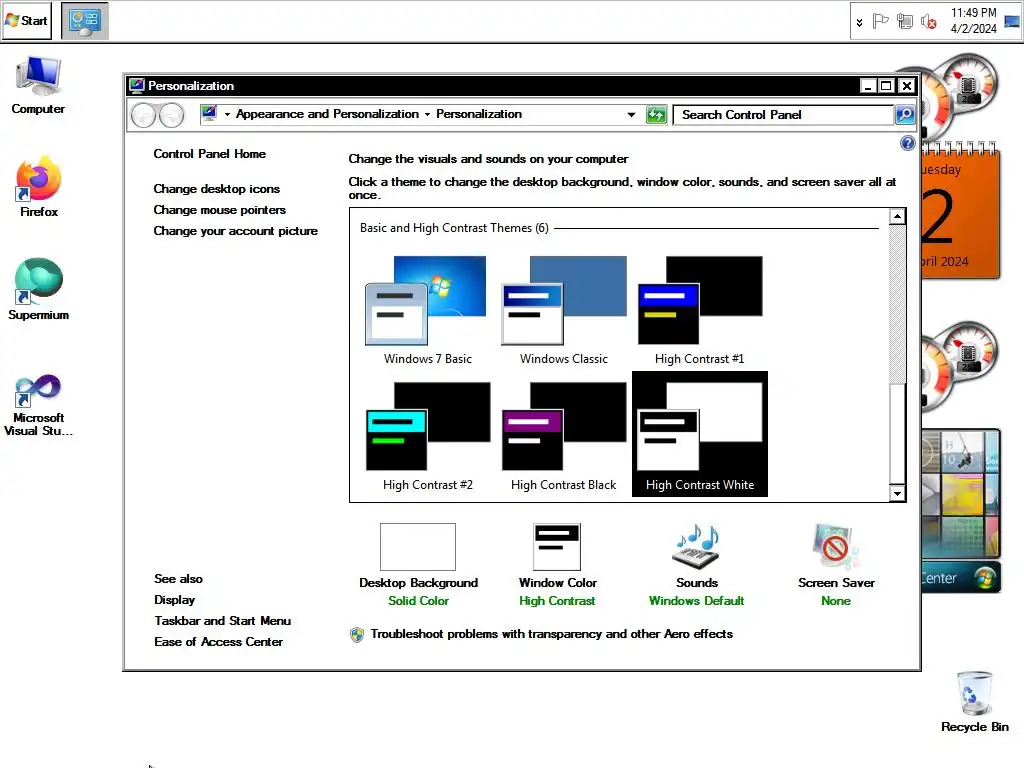Image resolution: width=1024 pixels, height=768 pixels.
Task: Select the Windows Classic theme
Action: (564, 310)
